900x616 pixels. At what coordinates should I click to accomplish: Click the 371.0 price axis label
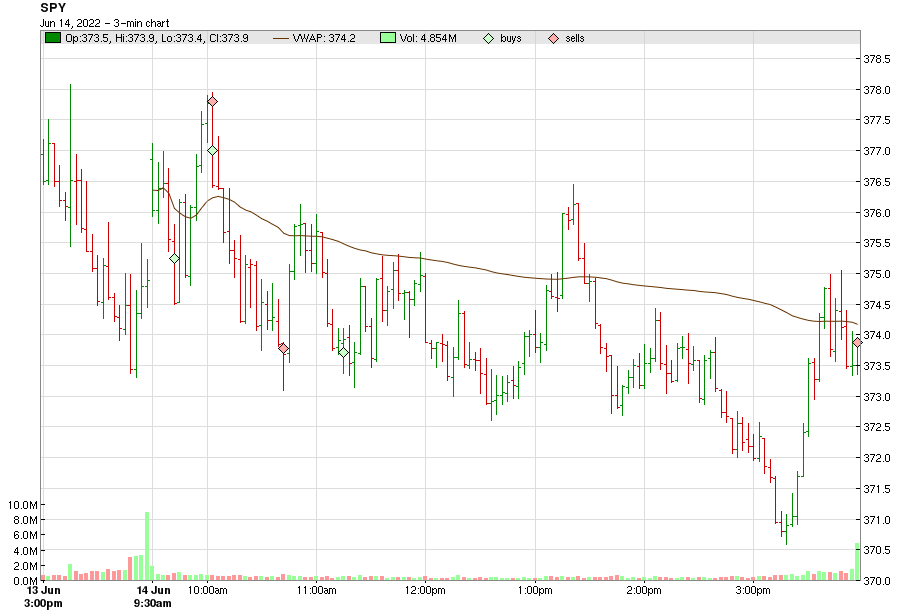coord(877,520)
